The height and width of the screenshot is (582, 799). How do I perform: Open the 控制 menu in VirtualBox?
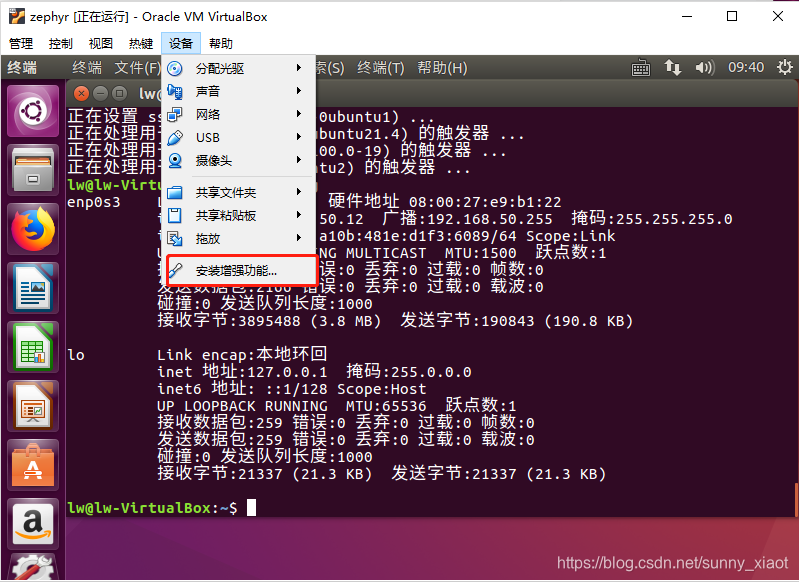[61, 43]
